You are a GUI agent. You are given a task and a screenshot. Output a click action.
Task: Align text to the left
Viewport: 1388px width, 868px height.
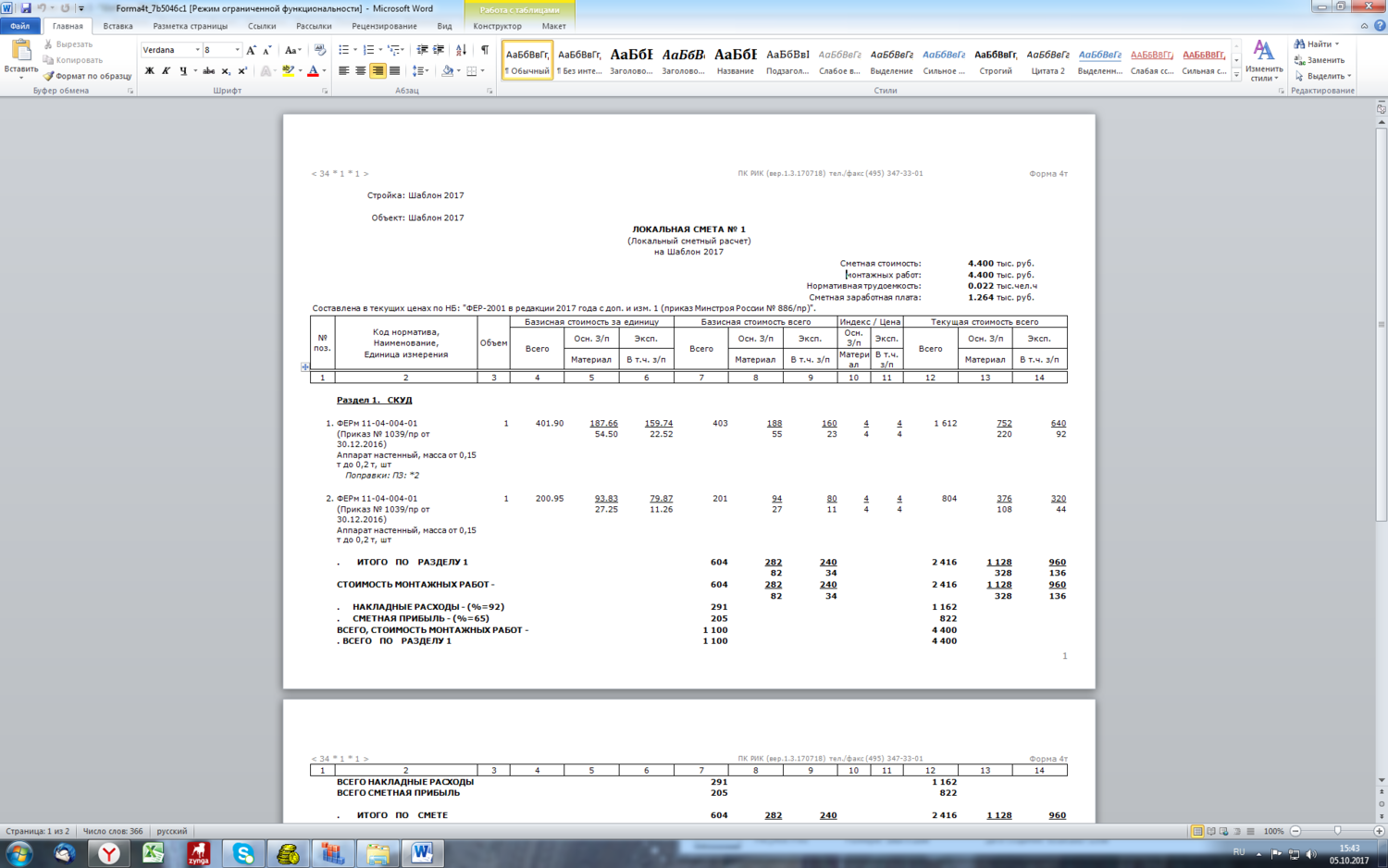coord(344,71)
